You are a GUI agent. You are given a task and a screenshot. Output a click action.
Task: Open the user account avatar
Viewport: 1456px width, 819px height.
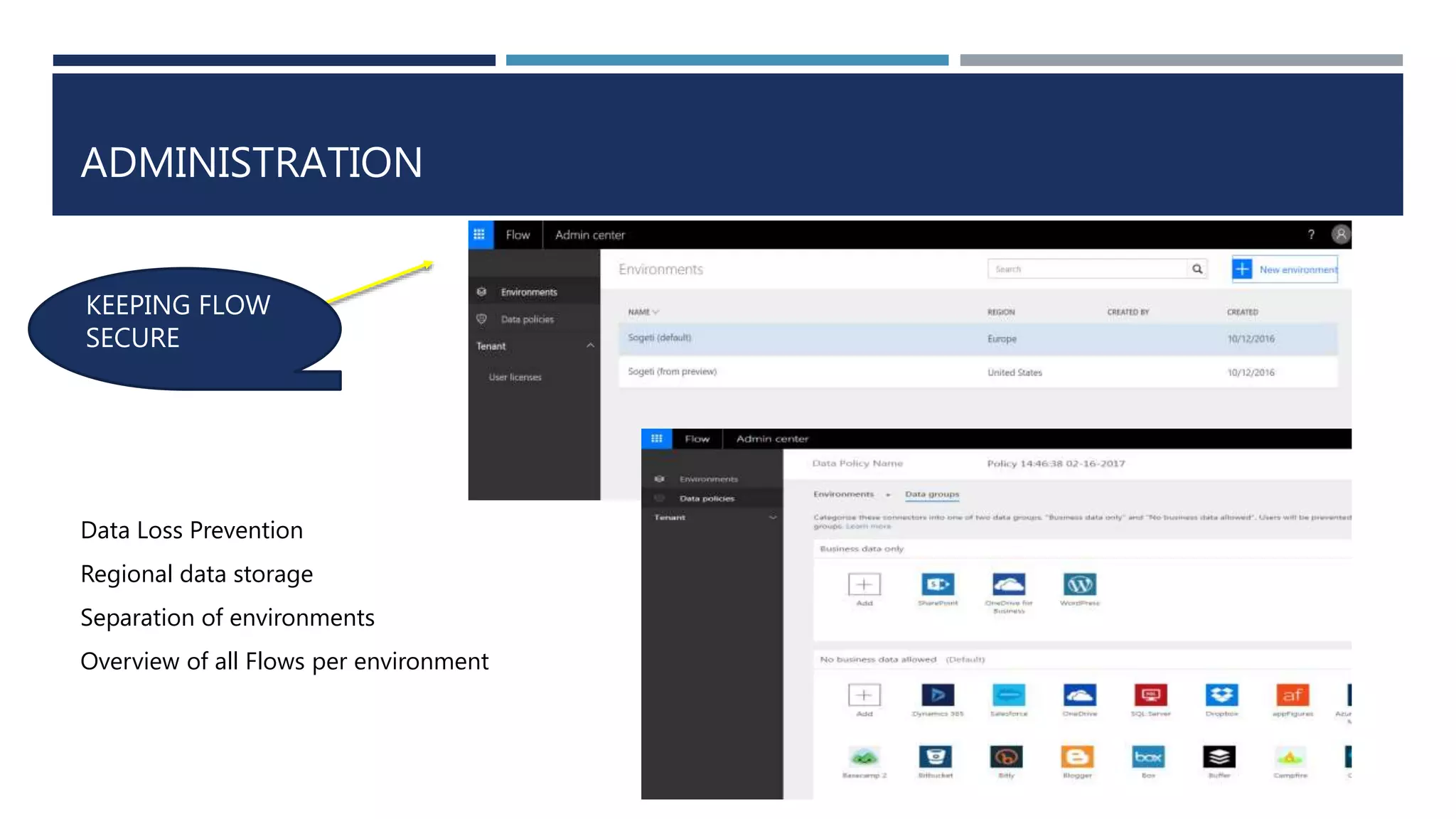pos(1340,235)
